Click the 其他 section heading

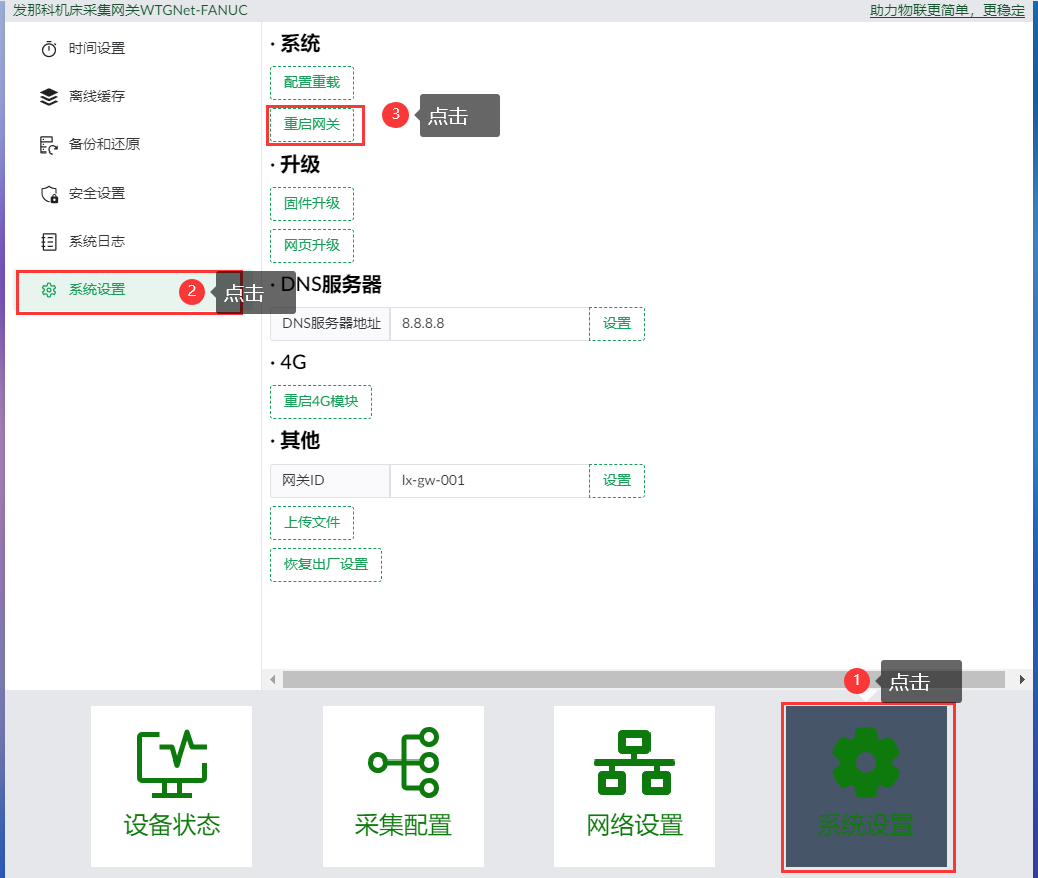coord(300,440)
